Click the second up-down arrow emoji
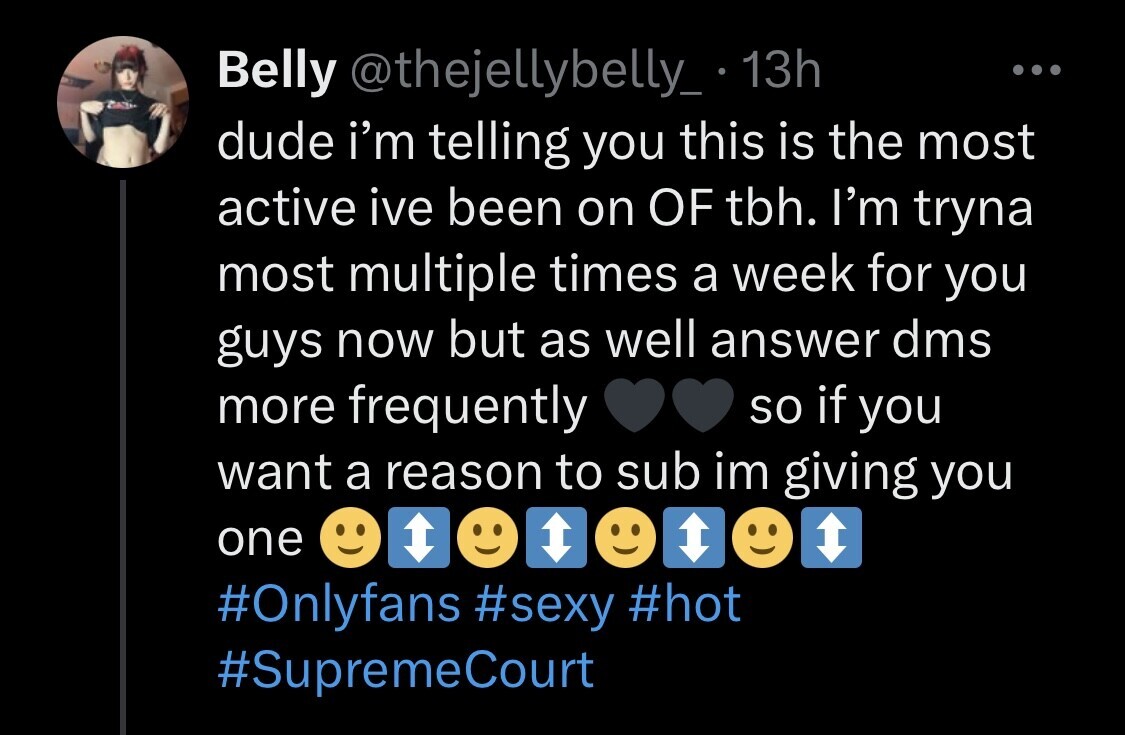1125x735 pixels. tap(555, 539)
